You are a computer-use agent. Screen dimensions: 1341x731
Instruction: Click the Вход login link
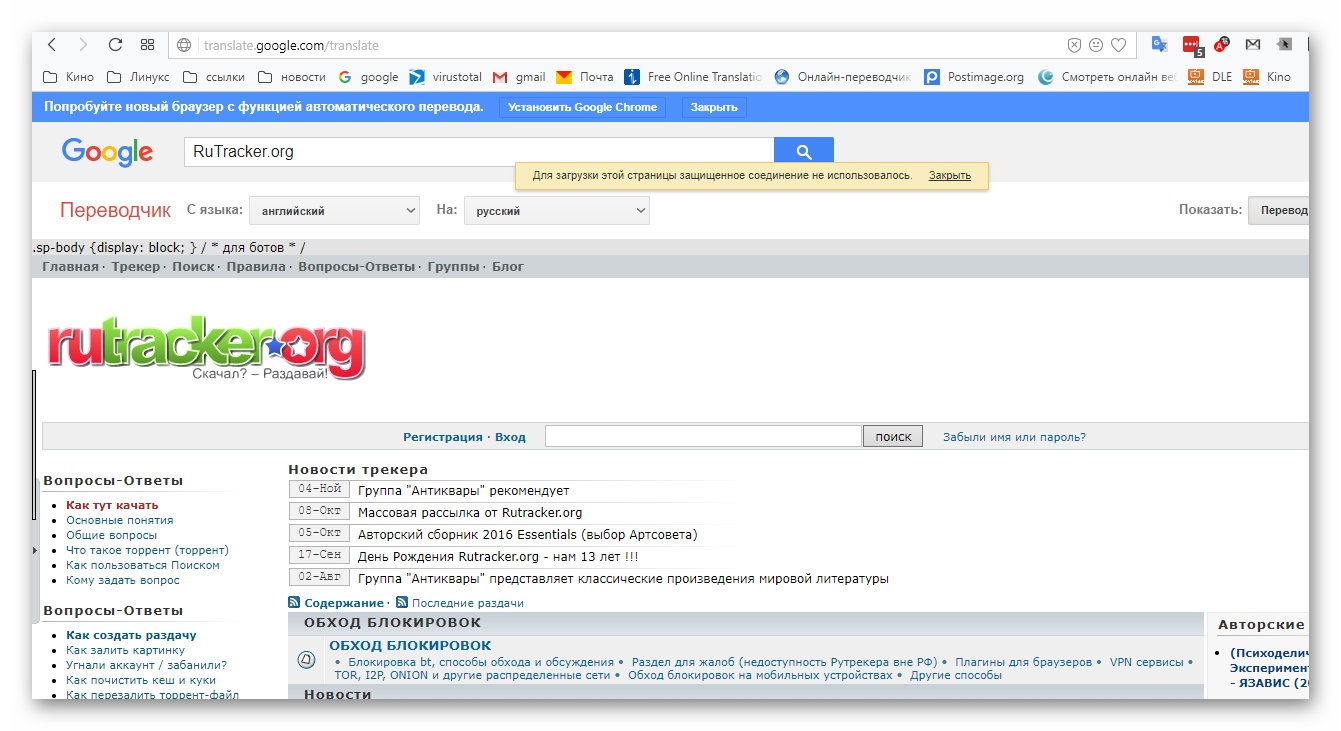point(510,437)
